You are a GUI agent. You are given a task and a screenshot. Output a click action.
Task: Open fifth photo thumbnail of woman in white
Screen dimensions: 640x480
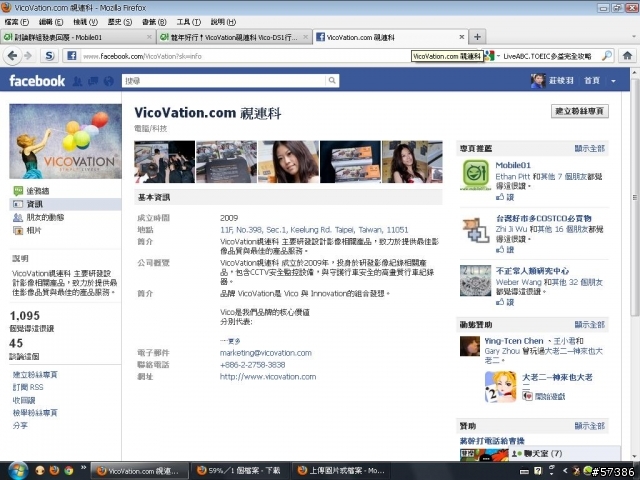coord(412,162)
